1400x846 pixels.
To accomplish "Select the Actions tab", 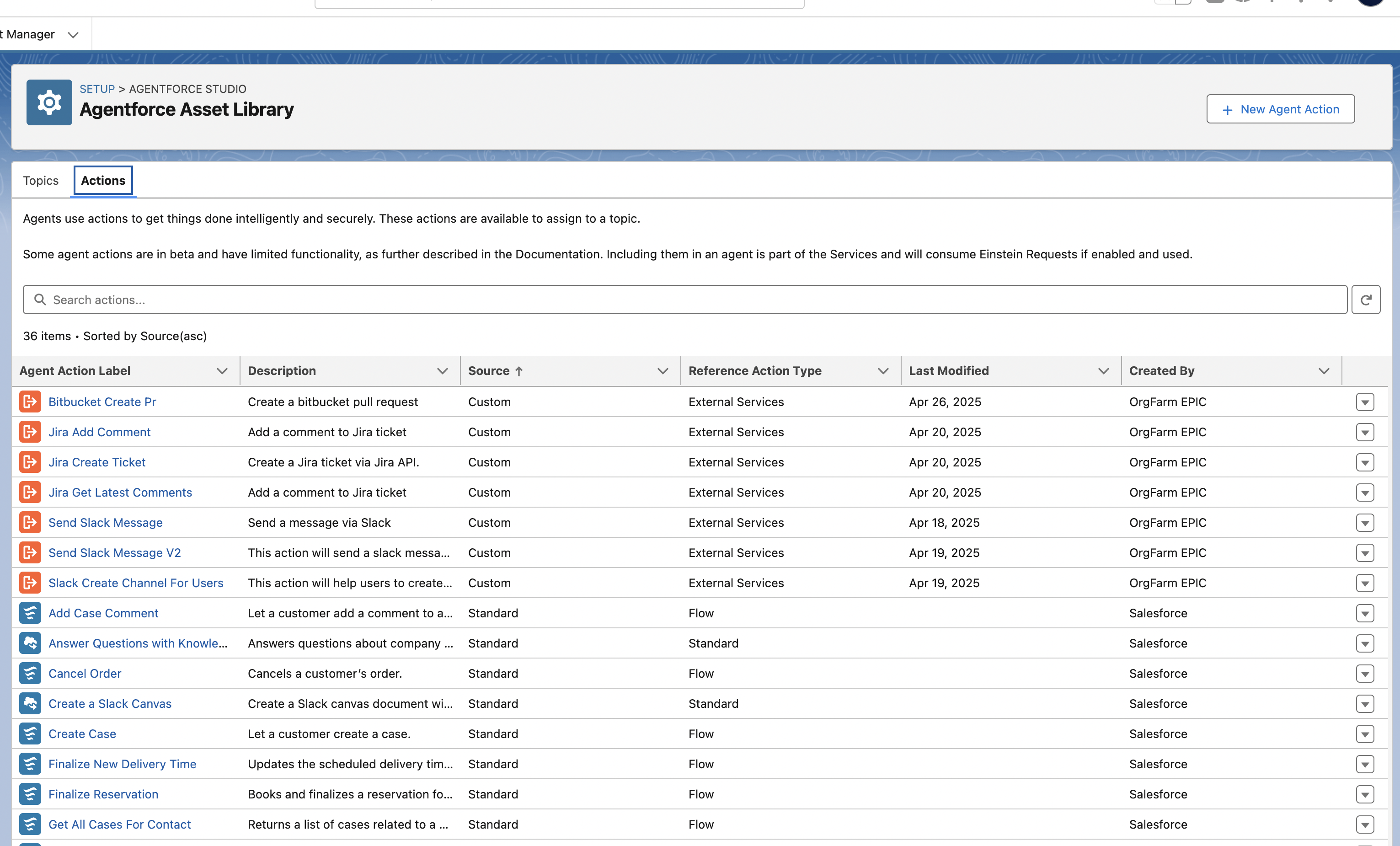I will coord(103,181).
